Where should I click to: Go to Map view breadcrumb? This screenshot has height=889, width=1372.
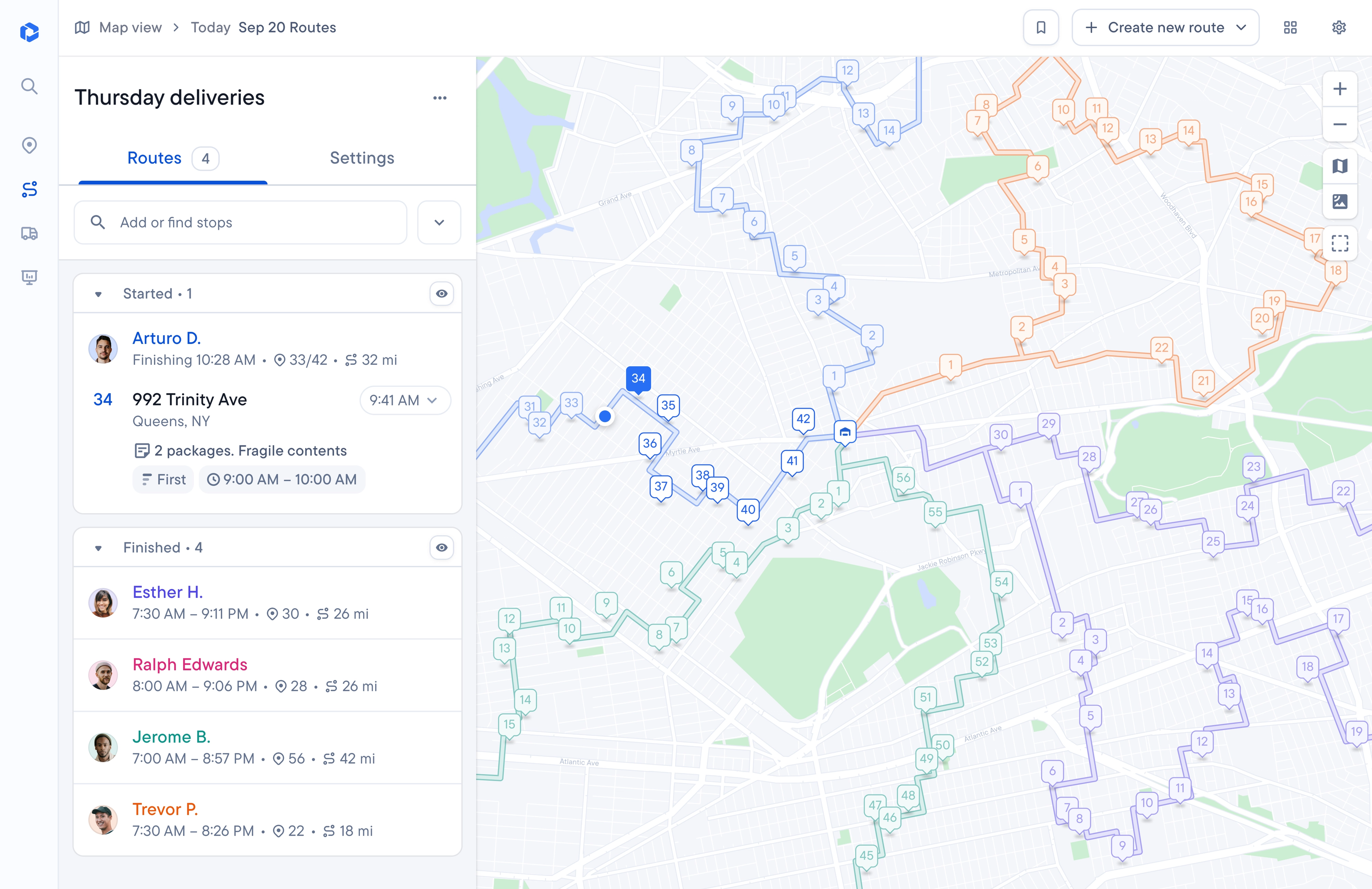tap(130, 28)
